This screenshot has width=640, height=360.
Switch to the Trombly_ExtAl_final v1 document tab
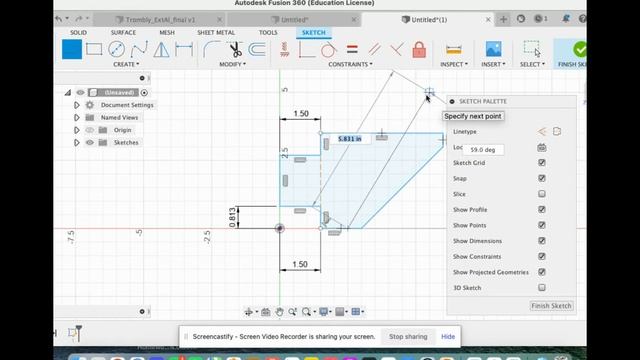coord(160,20)
